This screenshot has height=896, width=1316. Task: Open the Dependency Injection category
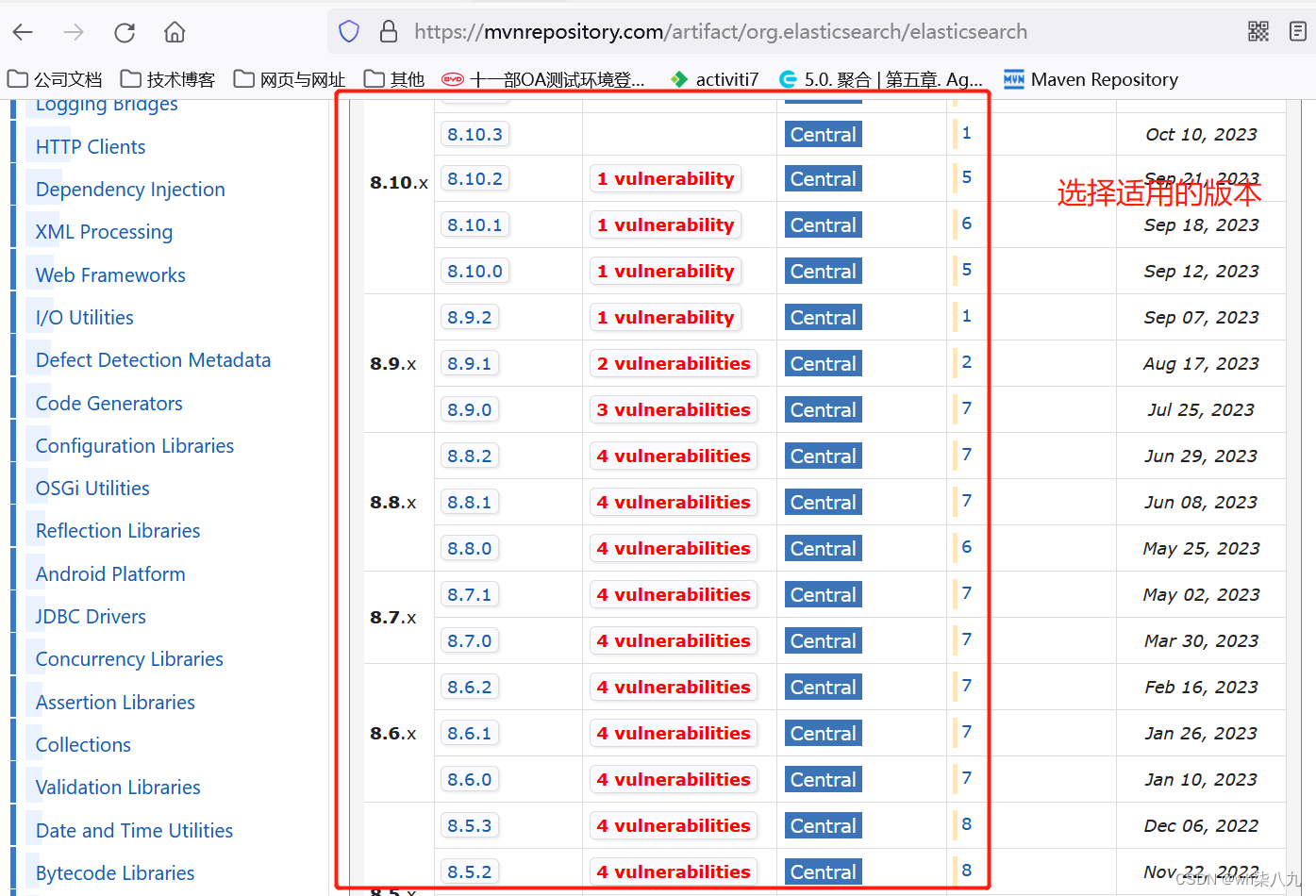[130, 190]
